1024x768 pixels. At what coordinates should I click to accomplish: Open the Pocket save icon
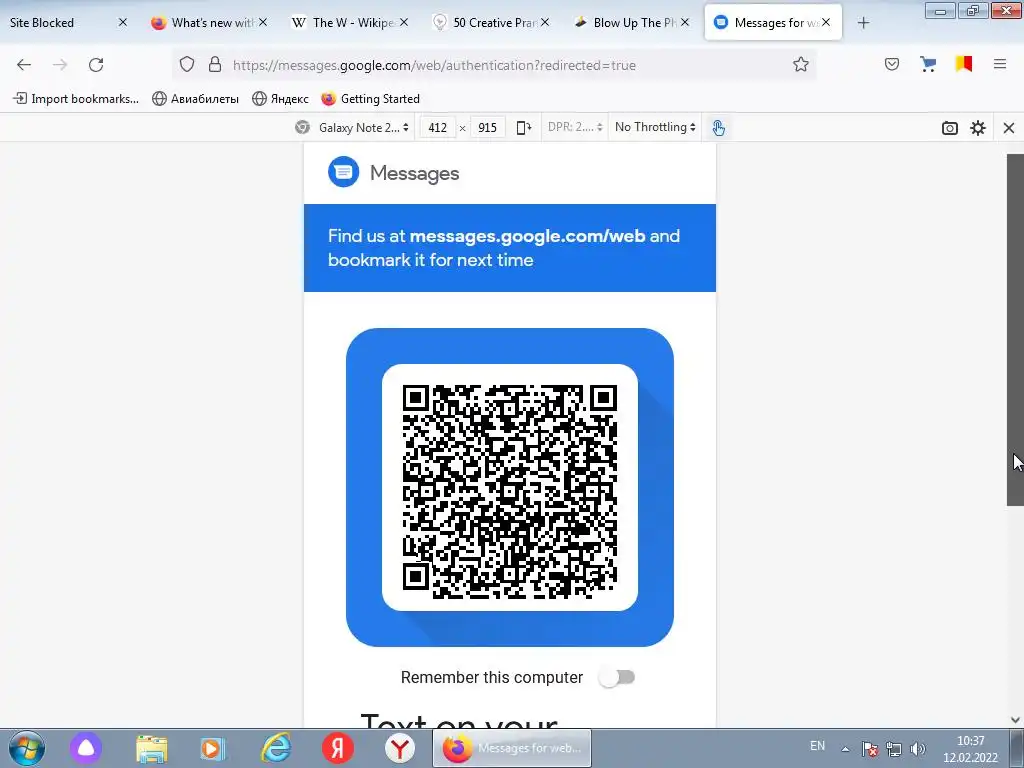click(x=892, y=64)
